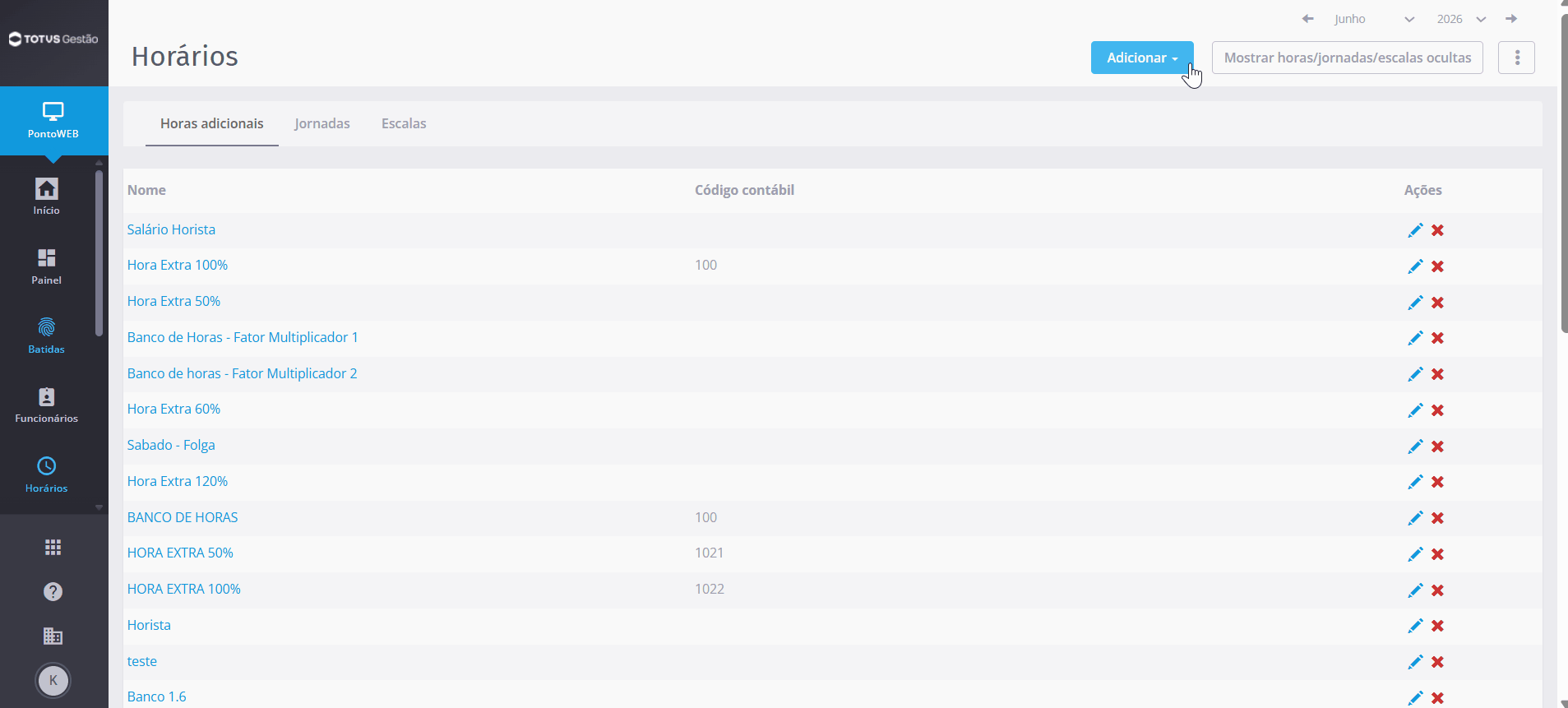
Task: Click the sidebar menu scrollbar
Action: (99, 252)
